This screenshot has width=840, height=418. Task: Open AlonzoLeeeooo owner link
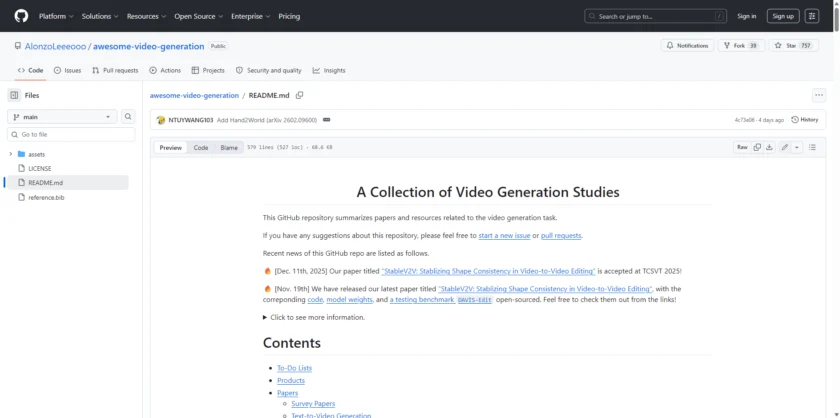coord(55,46)
